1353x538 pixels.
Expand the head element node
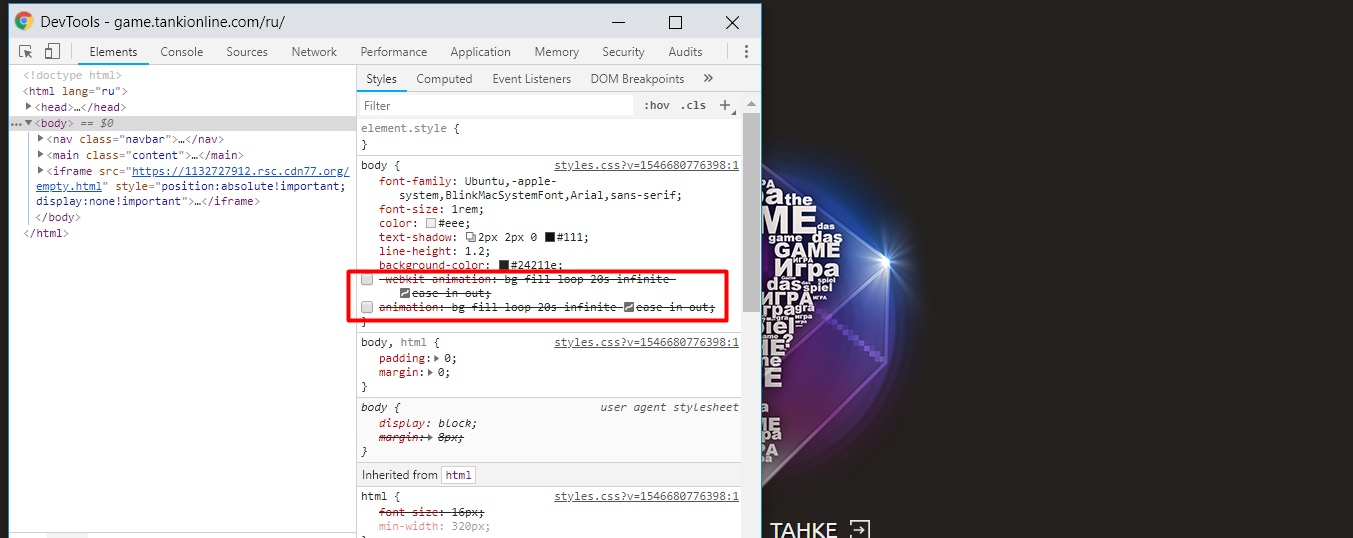(29, 107)
